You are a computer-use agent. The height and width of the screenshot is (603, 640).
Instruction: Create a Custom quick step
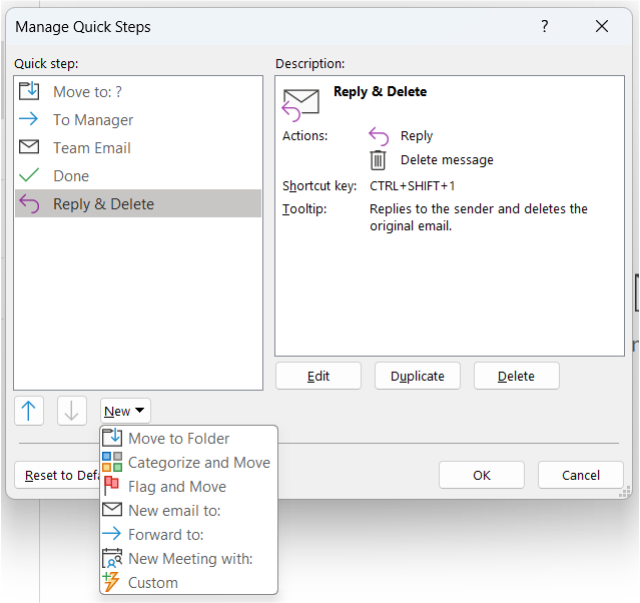pyautogui.click(x=152, y=582)
